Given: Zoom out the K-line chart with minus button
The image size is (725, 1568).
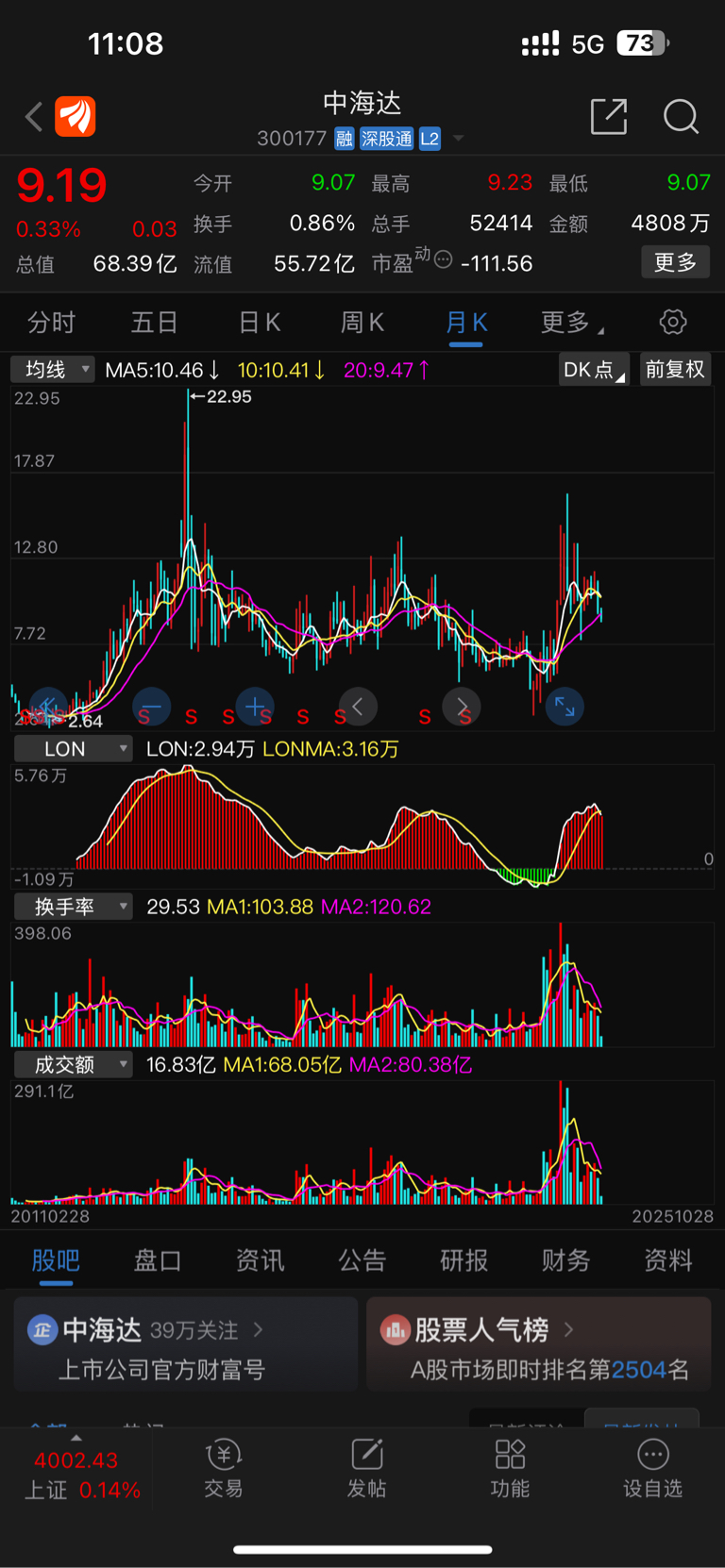Looking at the screenshot, I should [x=151, y=706].
